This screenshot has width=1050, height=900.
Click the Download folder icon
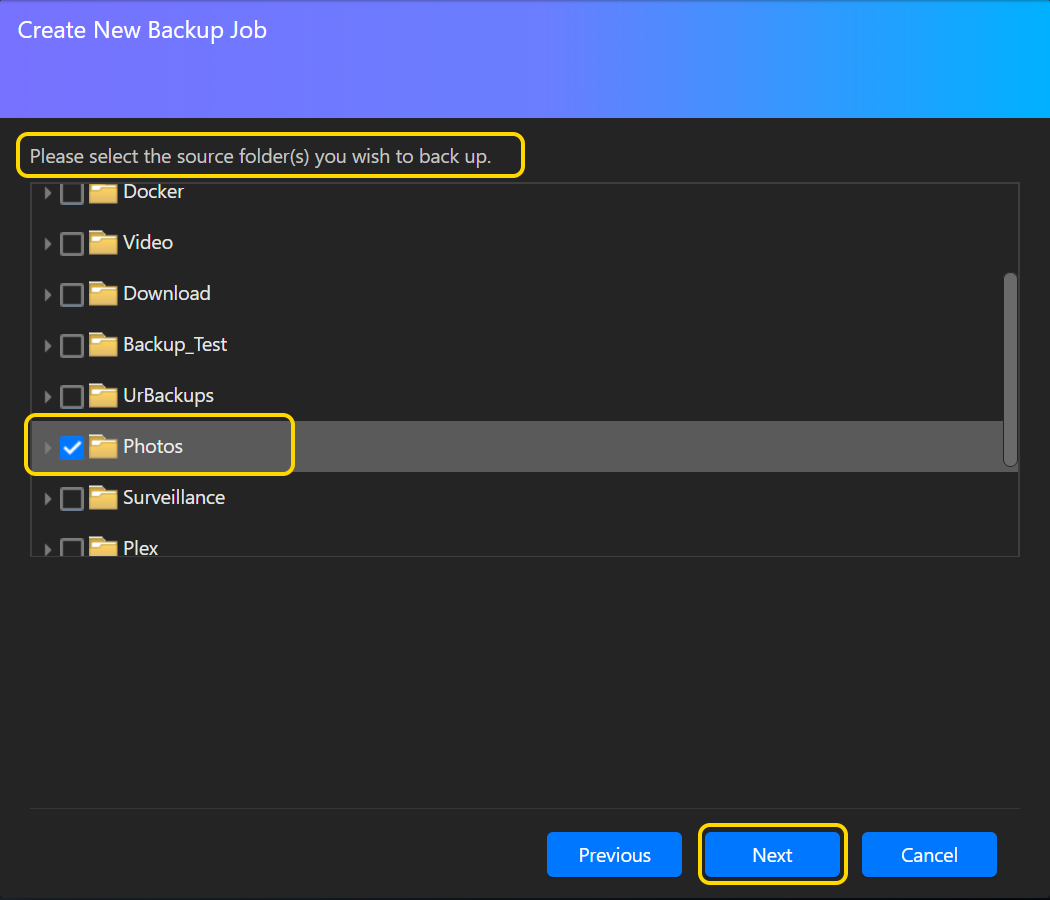point(103,294)
